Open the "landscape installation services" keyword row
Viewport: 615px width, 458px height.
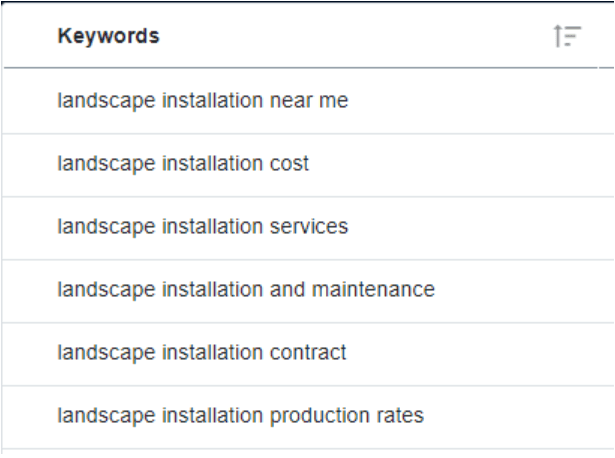pyautogui.click(x=202, y=226)
